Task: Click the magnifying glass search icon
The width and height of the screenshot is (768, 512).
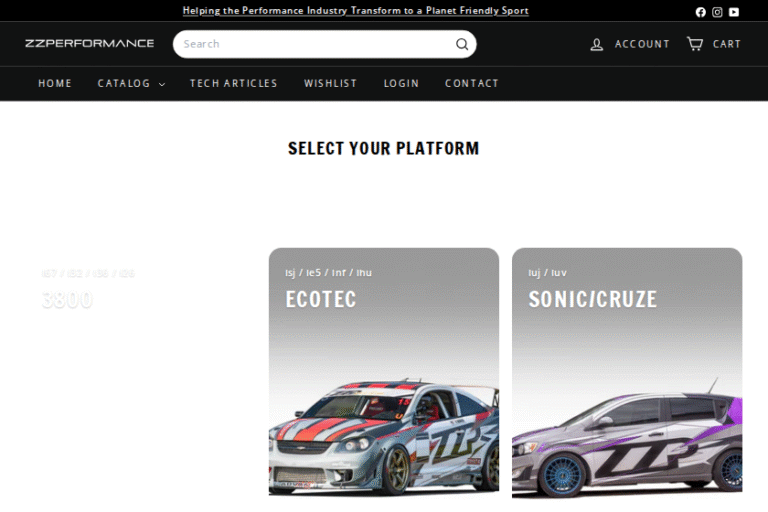Action: coord(461,44)
